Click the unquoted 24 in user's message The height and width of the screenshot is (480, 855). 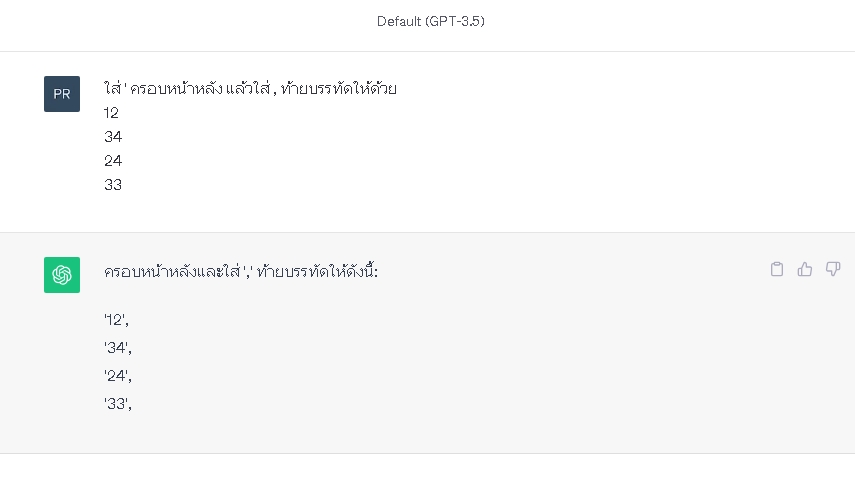pyautogui.click(x=113, y=161)
